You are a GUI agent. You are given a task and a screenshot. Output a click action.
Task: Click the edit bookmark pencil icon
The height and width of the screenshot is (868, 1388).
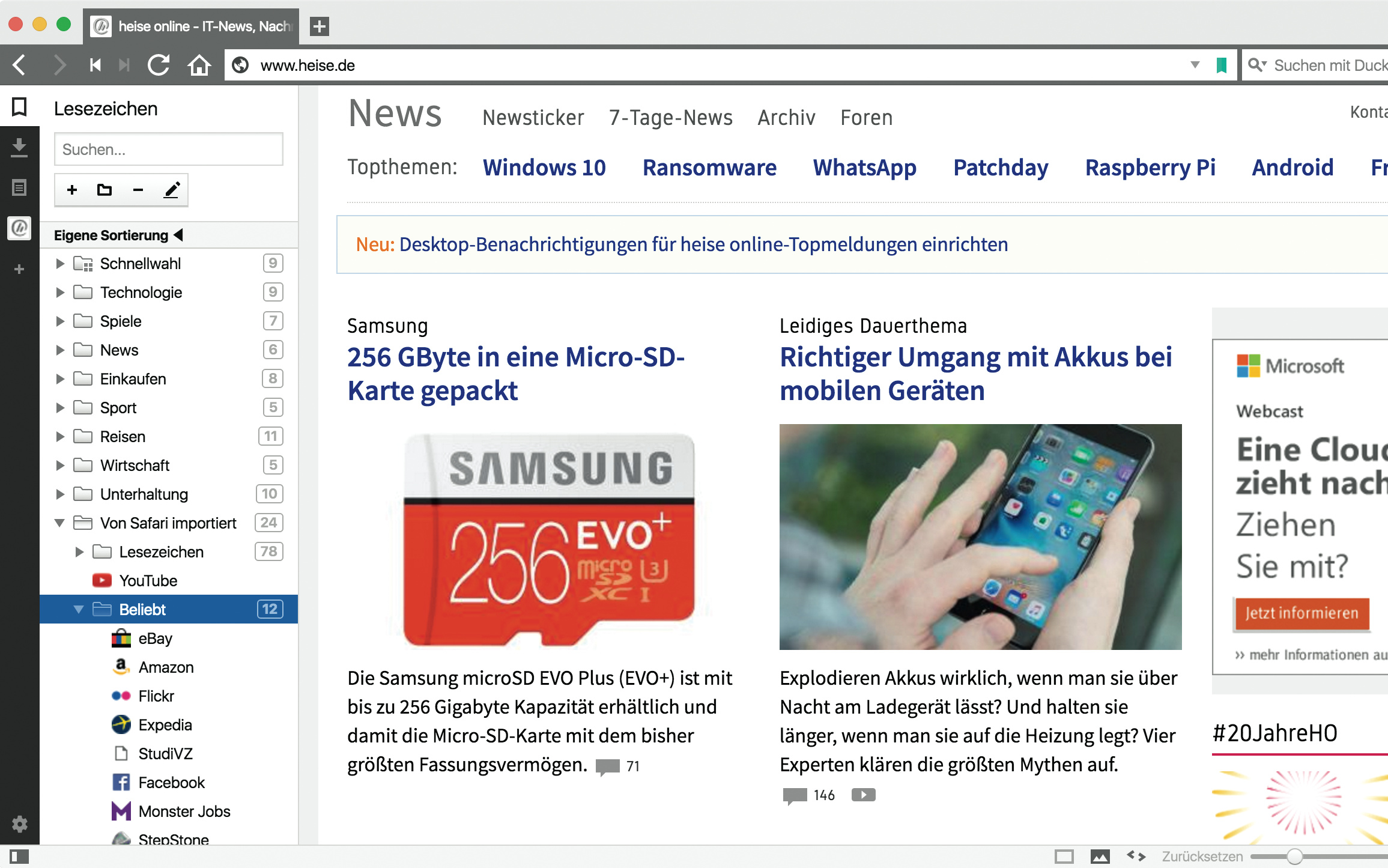click(x=172, y=190)
